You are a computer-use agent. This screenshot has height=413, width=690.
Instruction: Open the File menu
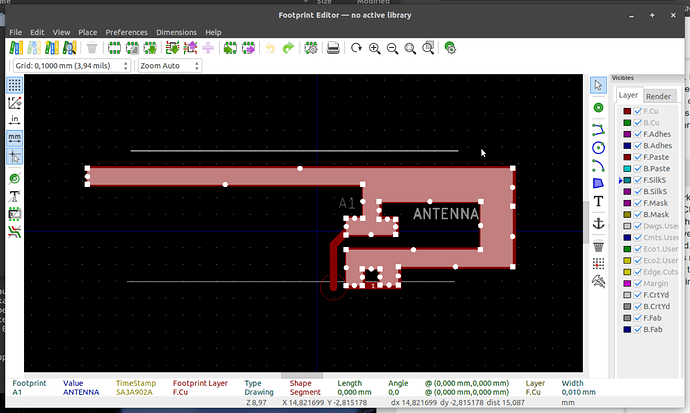[x=15, y=32]
